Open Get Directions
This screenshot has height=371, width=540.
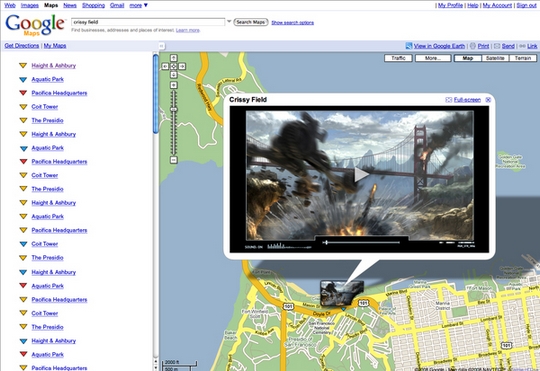pos(22,45)
